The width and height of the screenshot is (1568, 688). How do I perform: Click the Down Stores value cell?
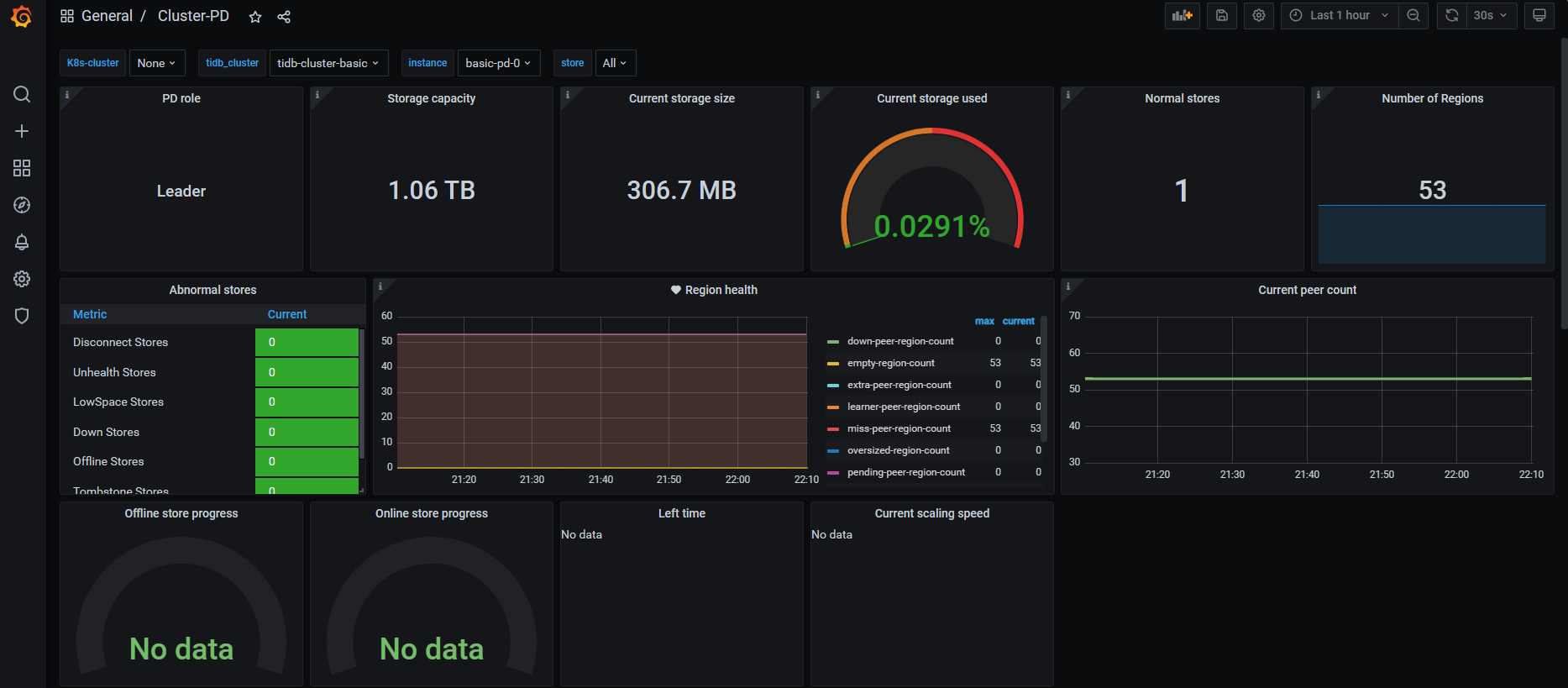pos(307,432)
